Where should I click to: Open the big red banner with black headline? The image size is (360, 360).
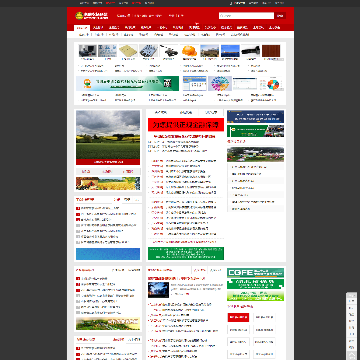(186, 125)
